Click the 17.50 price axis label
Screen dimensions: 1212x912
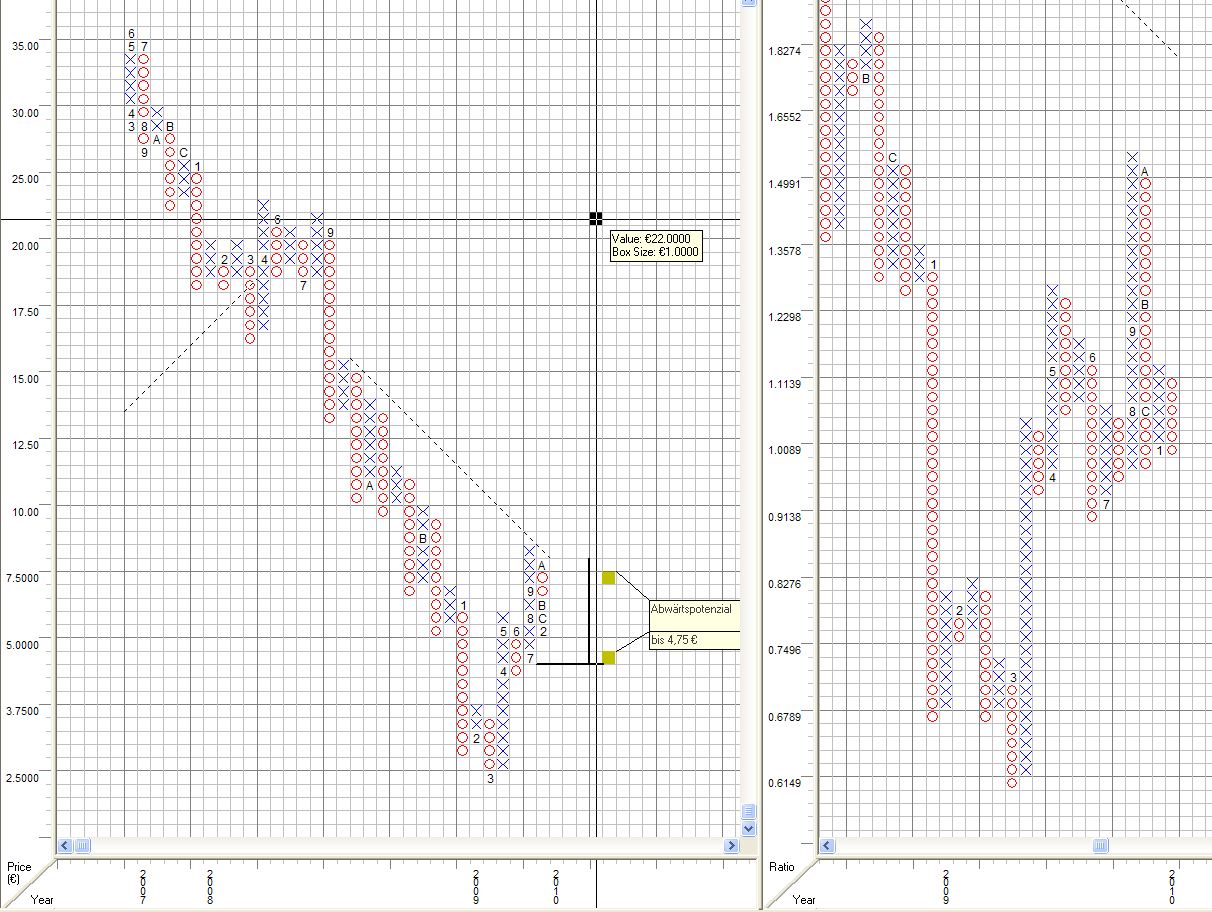point(24,312)
